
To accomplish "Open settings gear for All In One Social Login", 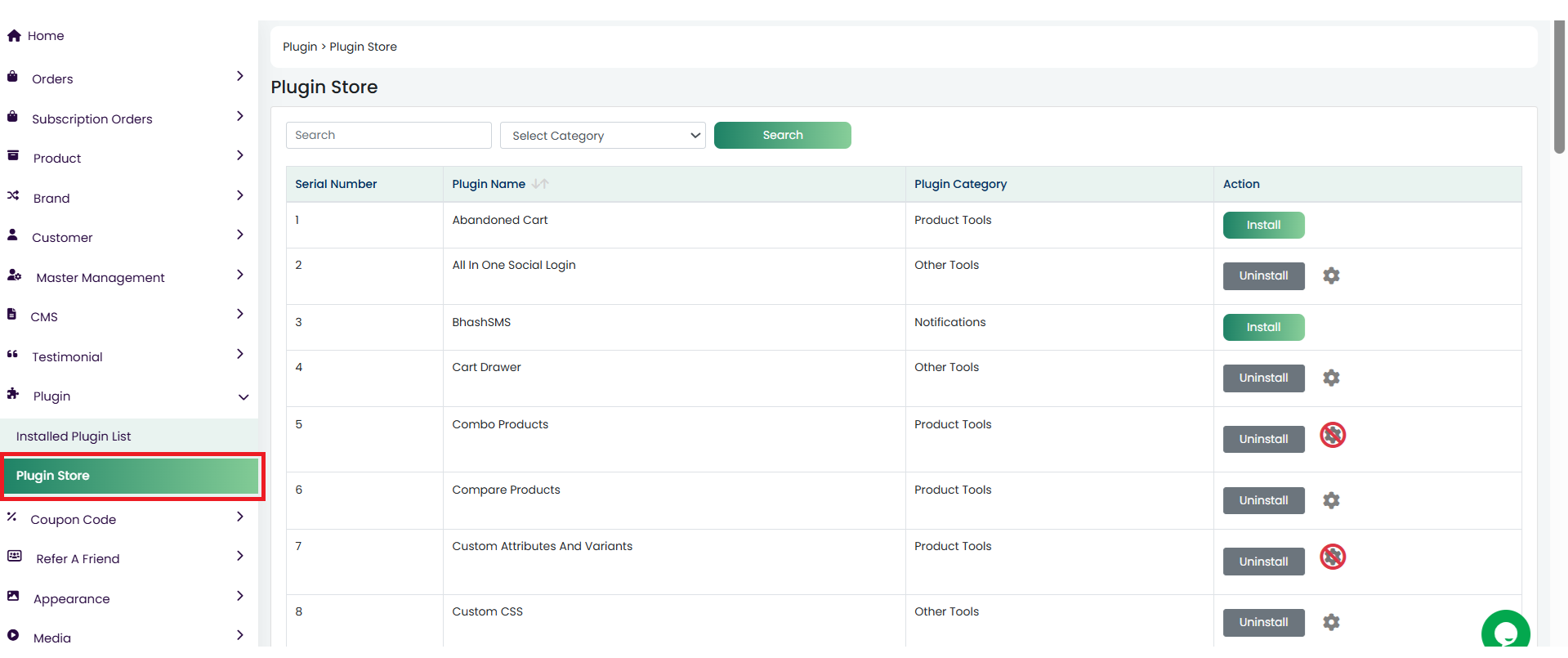I will pyautogui.click(x=1330, y=276).
